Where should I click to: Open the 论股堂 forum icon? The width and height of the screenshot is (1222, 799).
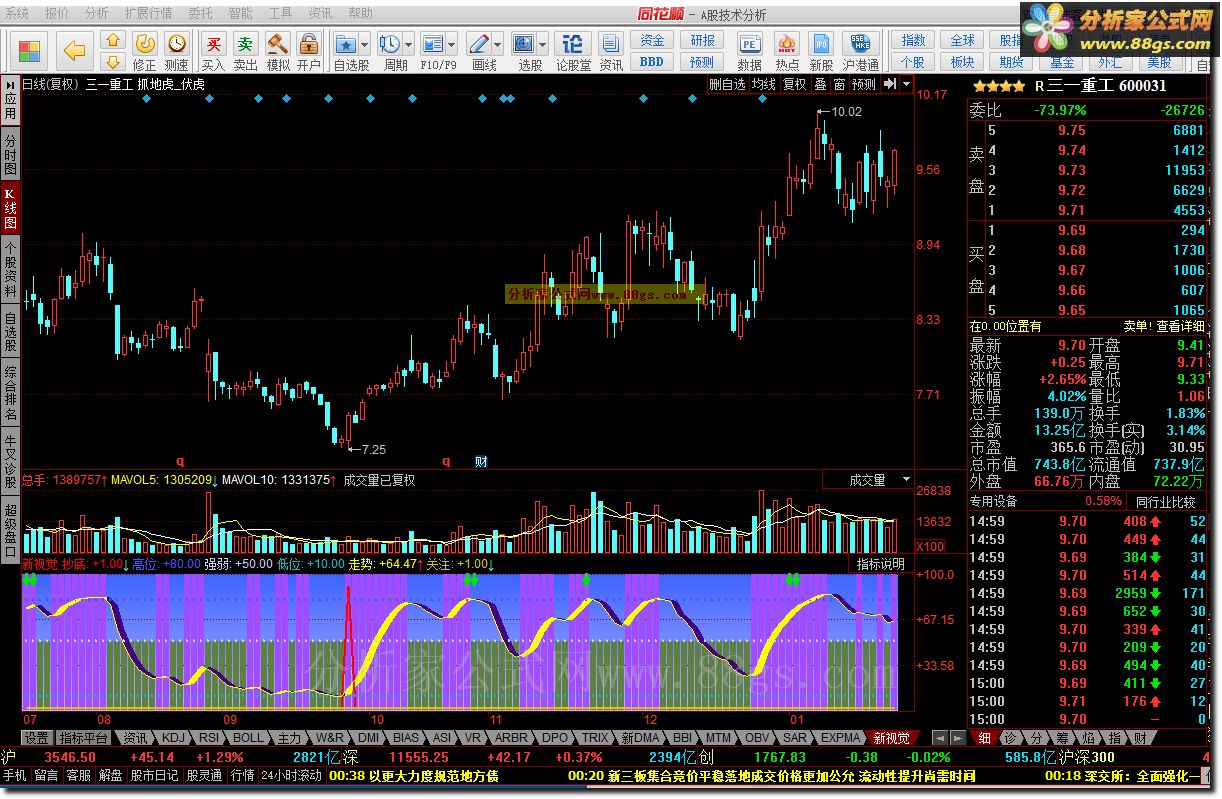pyautogui.click(x=573, y=51)
